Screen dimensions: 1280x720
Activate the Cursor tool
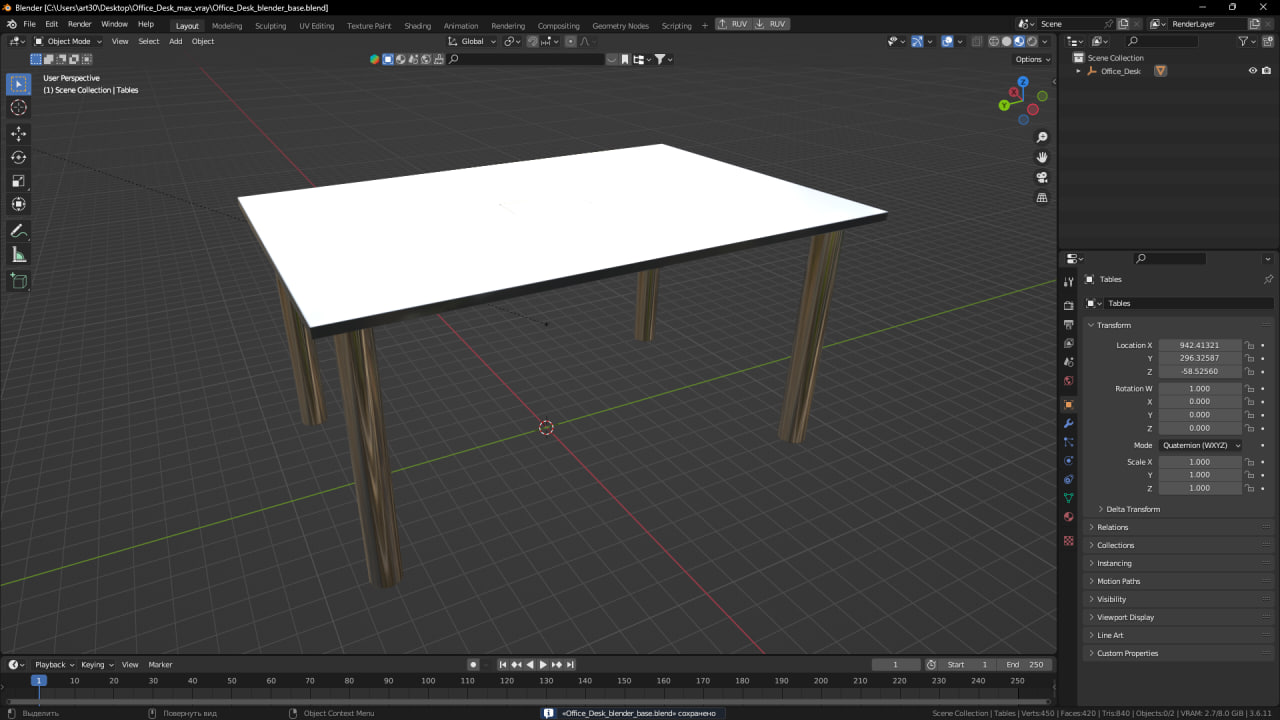[x=19, y=108]
